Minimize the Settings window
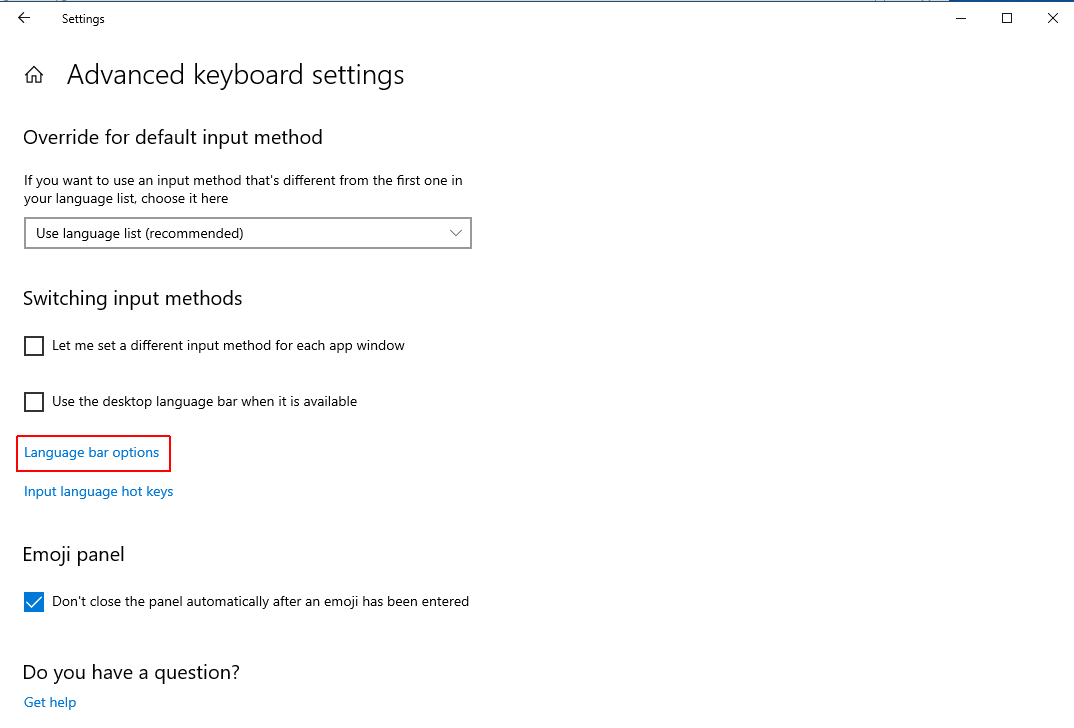Viewport: 1074px width, 728px height. click(961, 18)
